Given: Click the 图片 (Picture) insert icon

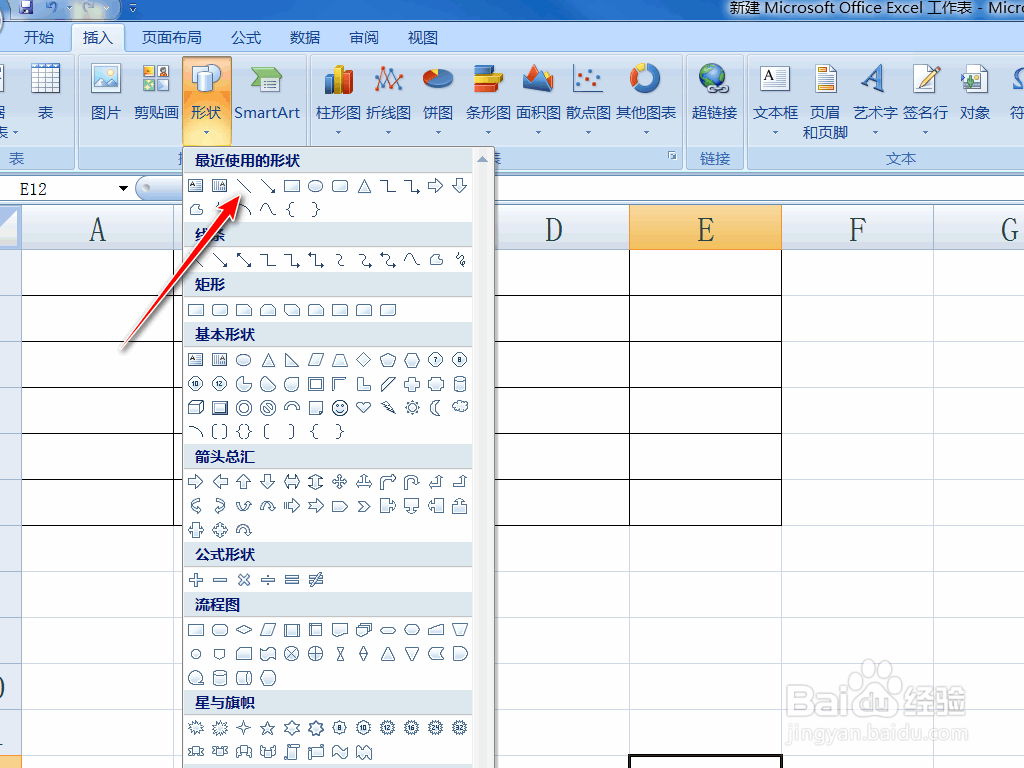Looking at the screenshot, I should pyautogui.click(x=105, y=92).
